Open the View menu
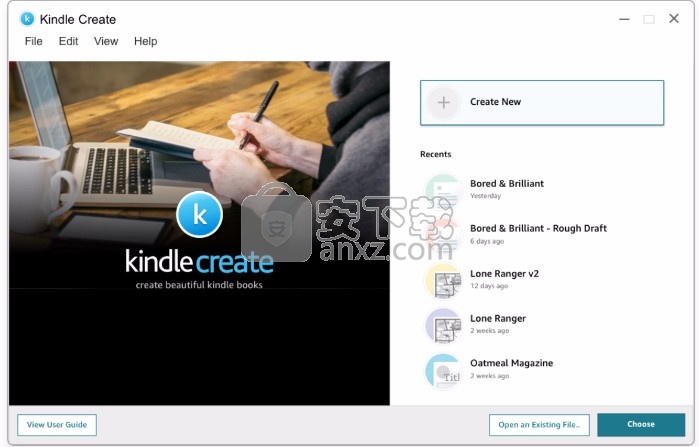The height and width of the screenshot is (447, 699). coord(106,41)
